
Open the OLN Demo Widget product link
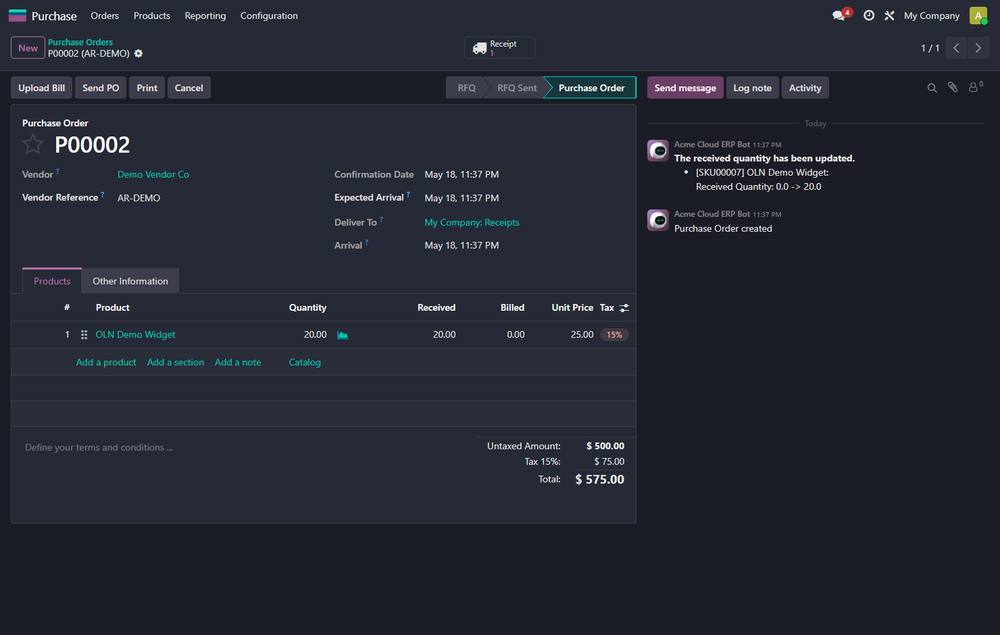click(135, 335)
